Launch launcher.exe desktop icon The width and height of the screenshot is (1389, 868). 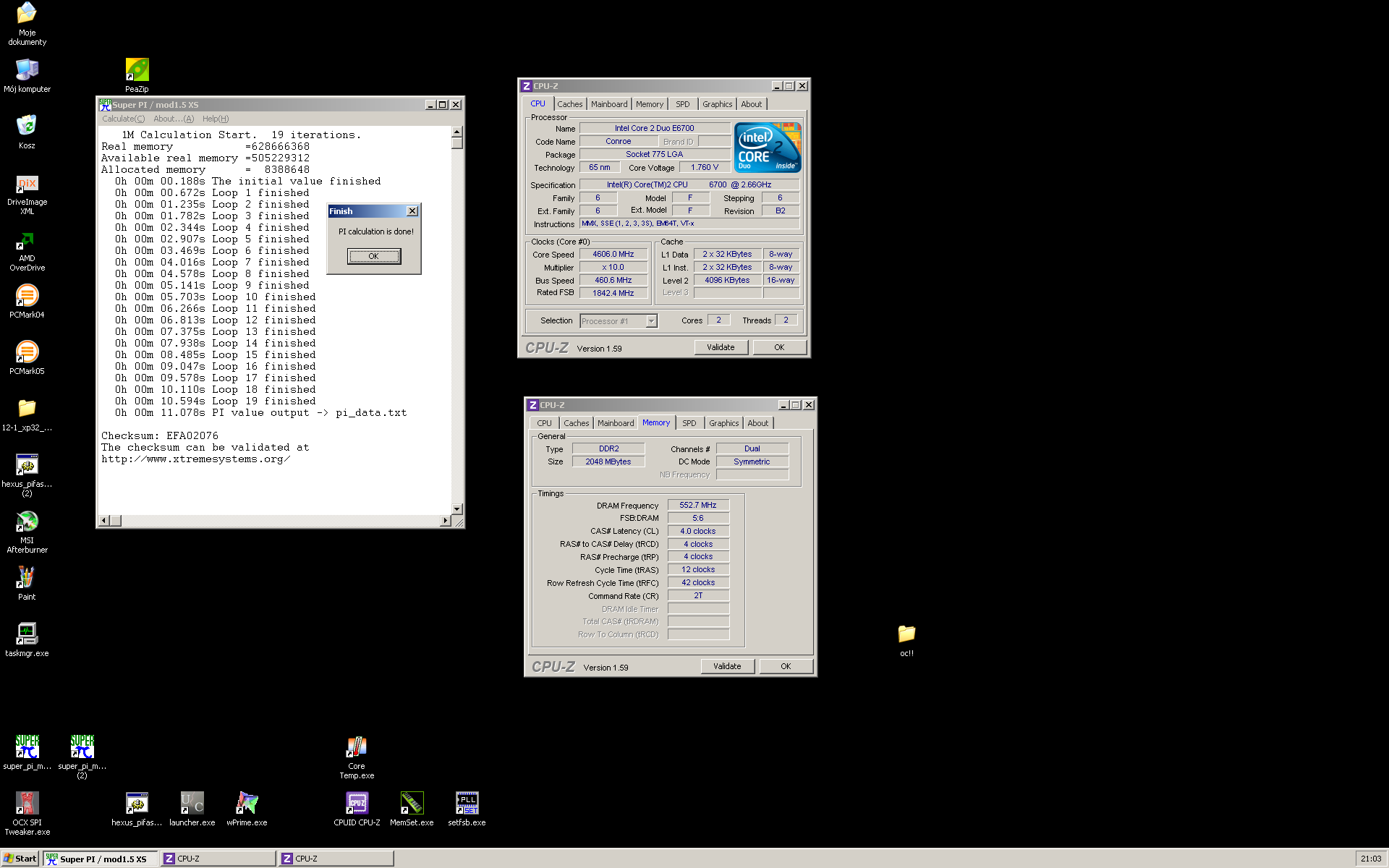tap(192, 809)
